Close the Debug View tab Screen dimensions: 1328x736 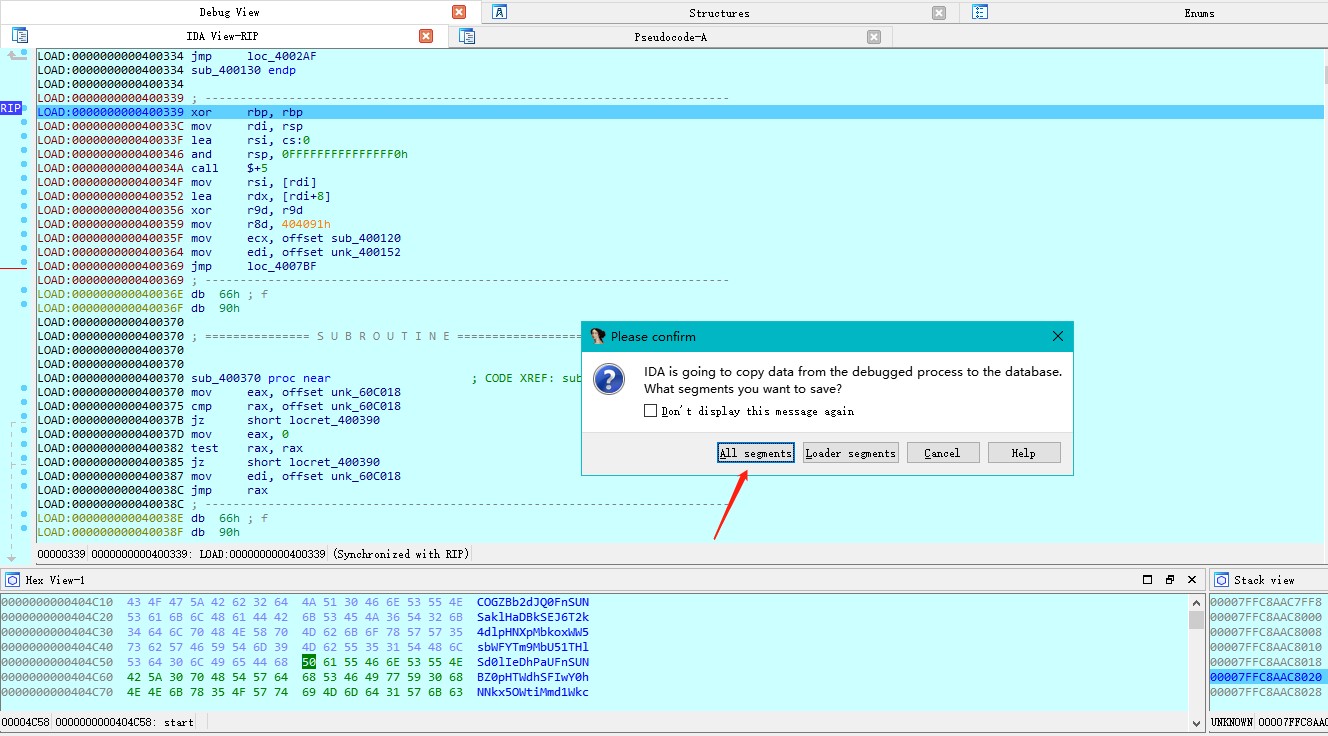pyautogui.click(x=459, y=12)
